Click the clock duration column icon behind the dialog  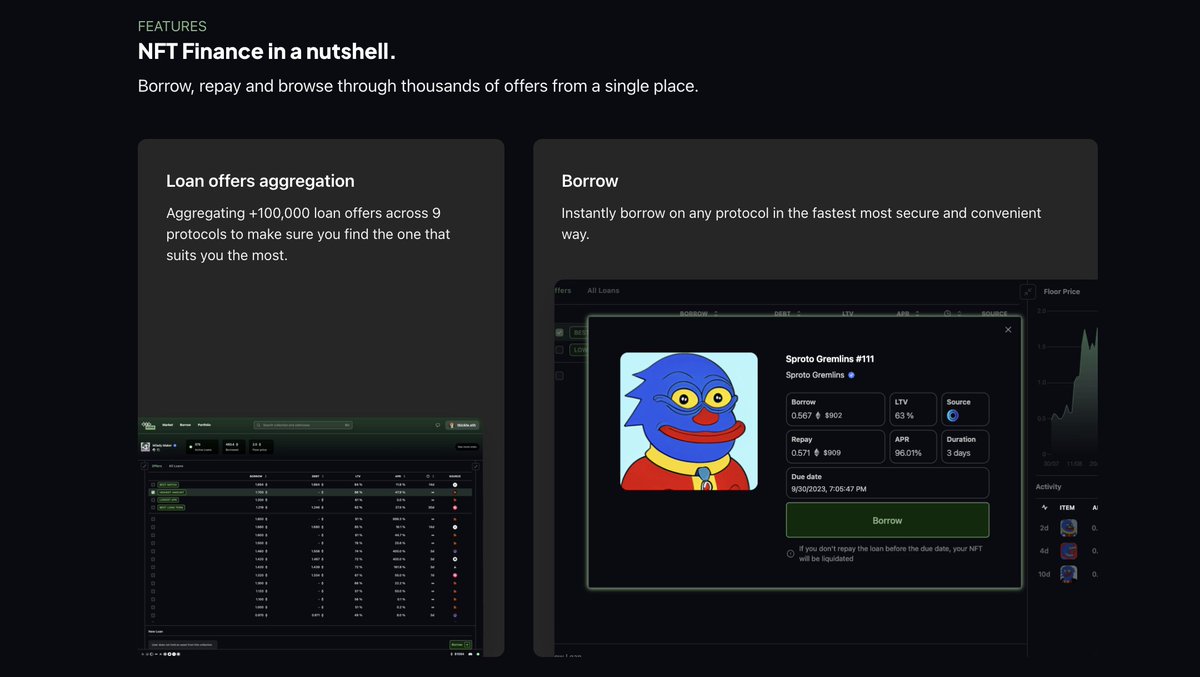[x=948, y=313]
